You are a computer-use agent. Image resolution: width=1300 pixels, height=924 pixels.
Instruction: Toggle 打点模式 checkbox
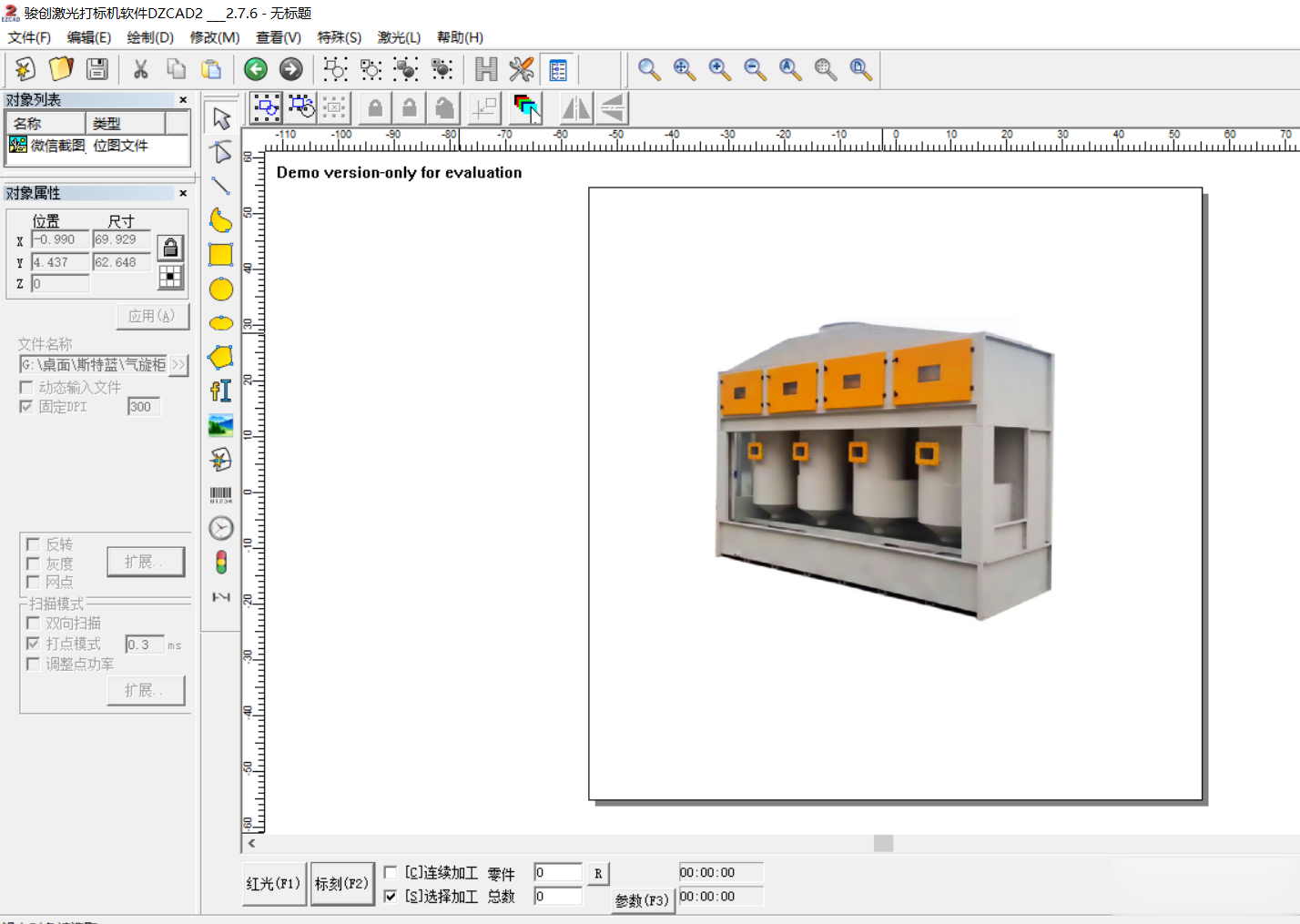[x=34, y=644]
